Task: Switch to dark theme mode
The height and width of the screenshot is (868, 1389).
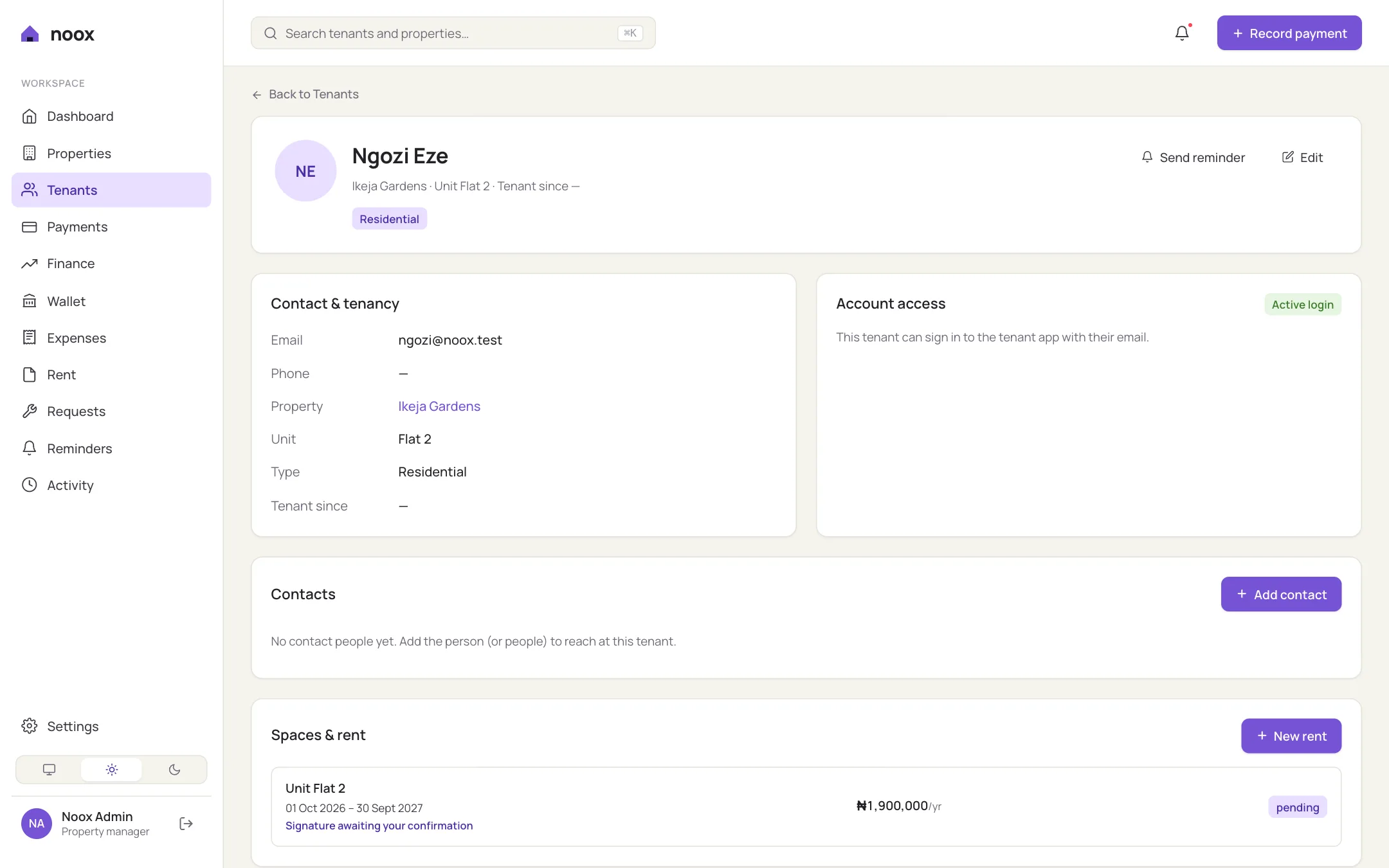Action: [x=174, y=770]
